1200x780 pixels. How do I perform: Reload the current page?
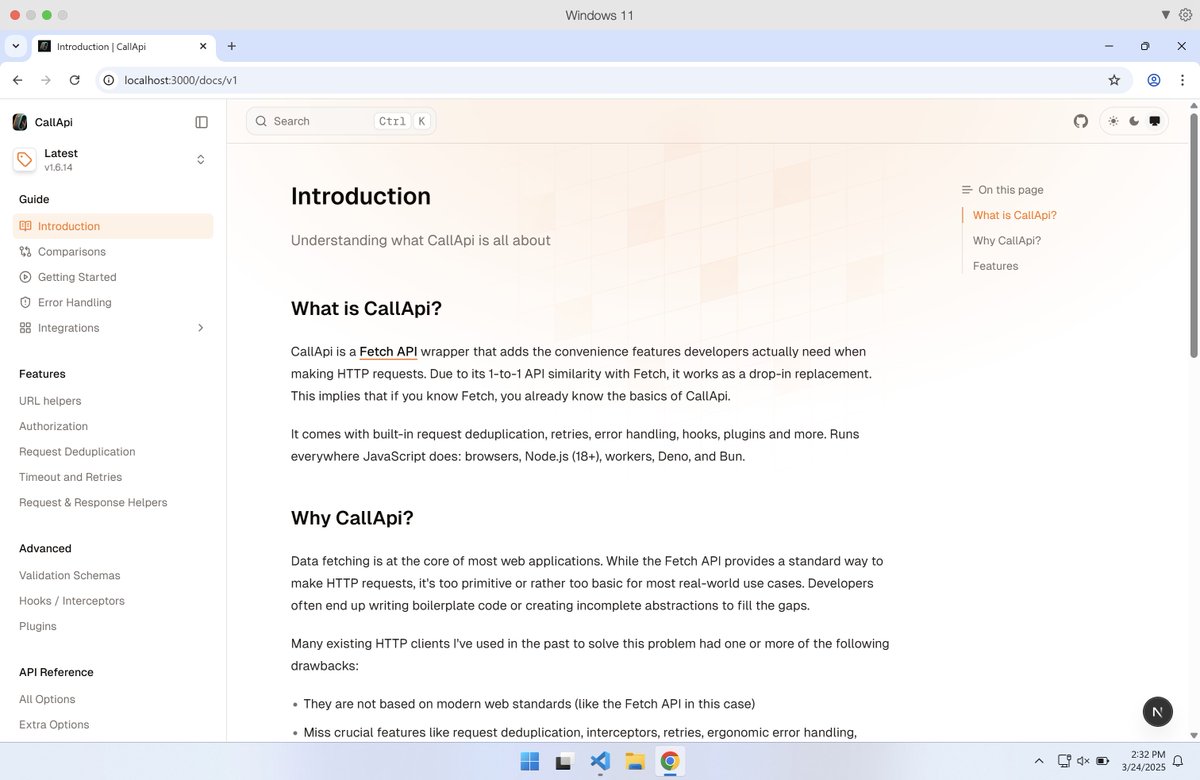point(74,80)
